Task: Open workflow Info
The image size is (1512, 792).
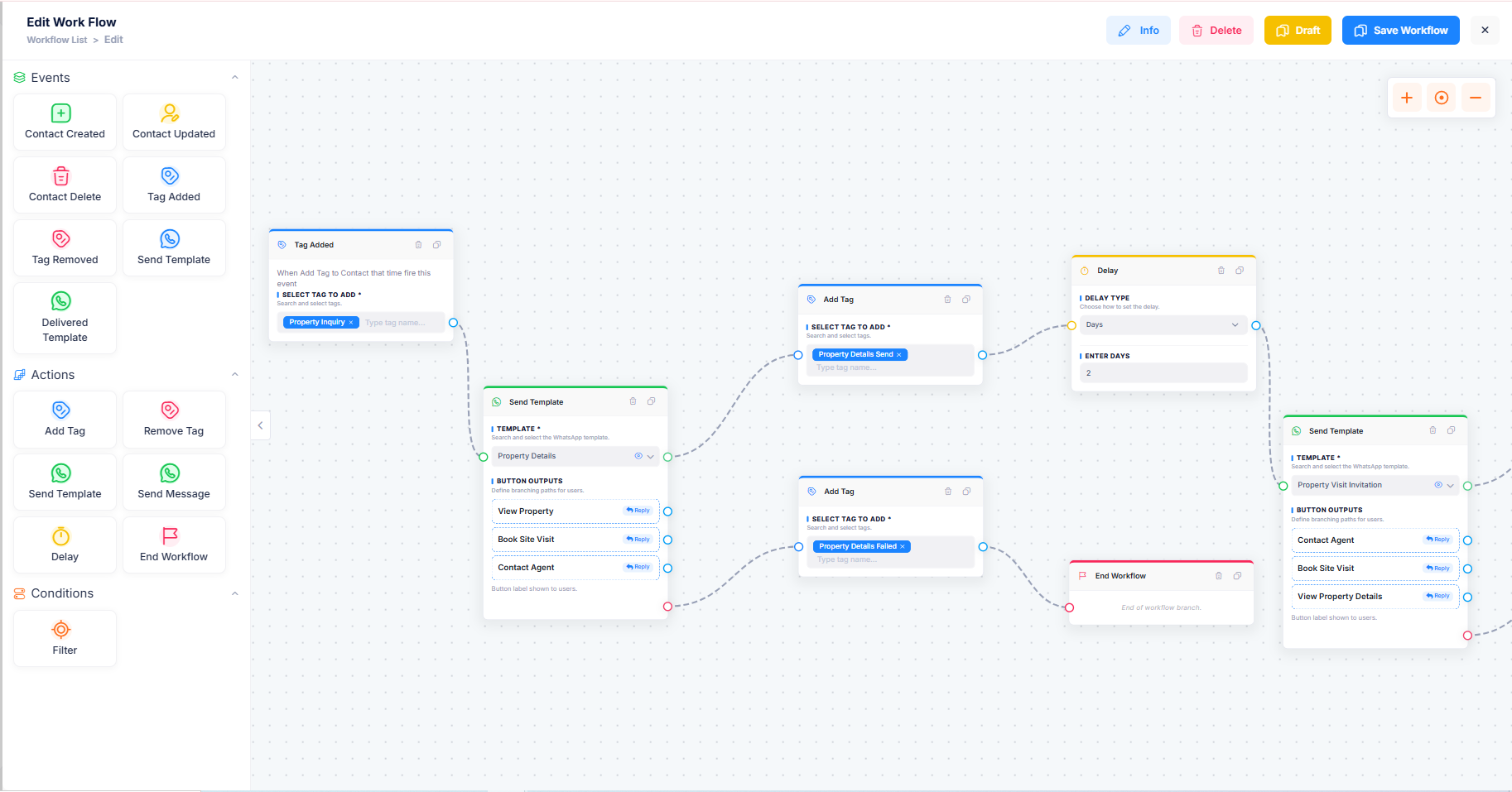Action: (1138, 31)
